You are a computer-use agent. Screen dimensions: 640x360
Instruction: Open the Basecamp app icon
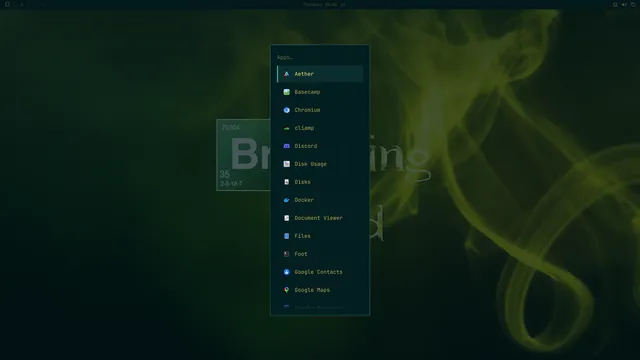[287, 92]
